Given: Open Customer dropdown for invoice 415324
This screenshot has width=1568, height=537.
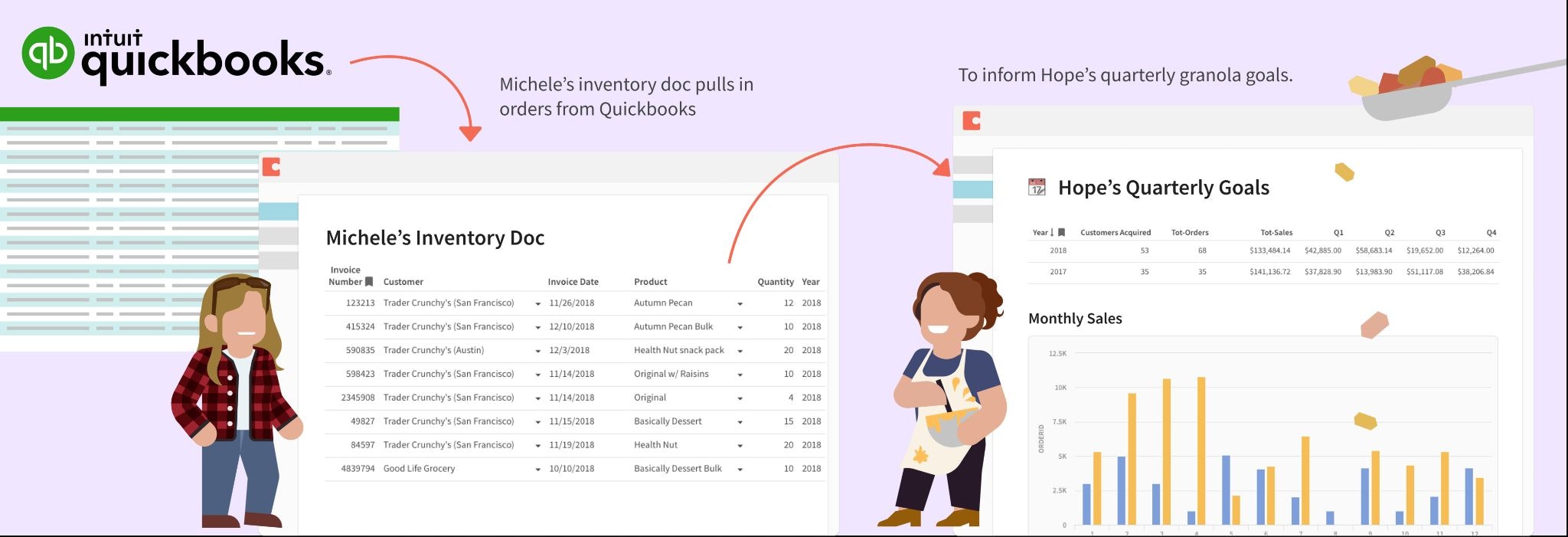Looking at the screenshot, I should tap(537, 328).
